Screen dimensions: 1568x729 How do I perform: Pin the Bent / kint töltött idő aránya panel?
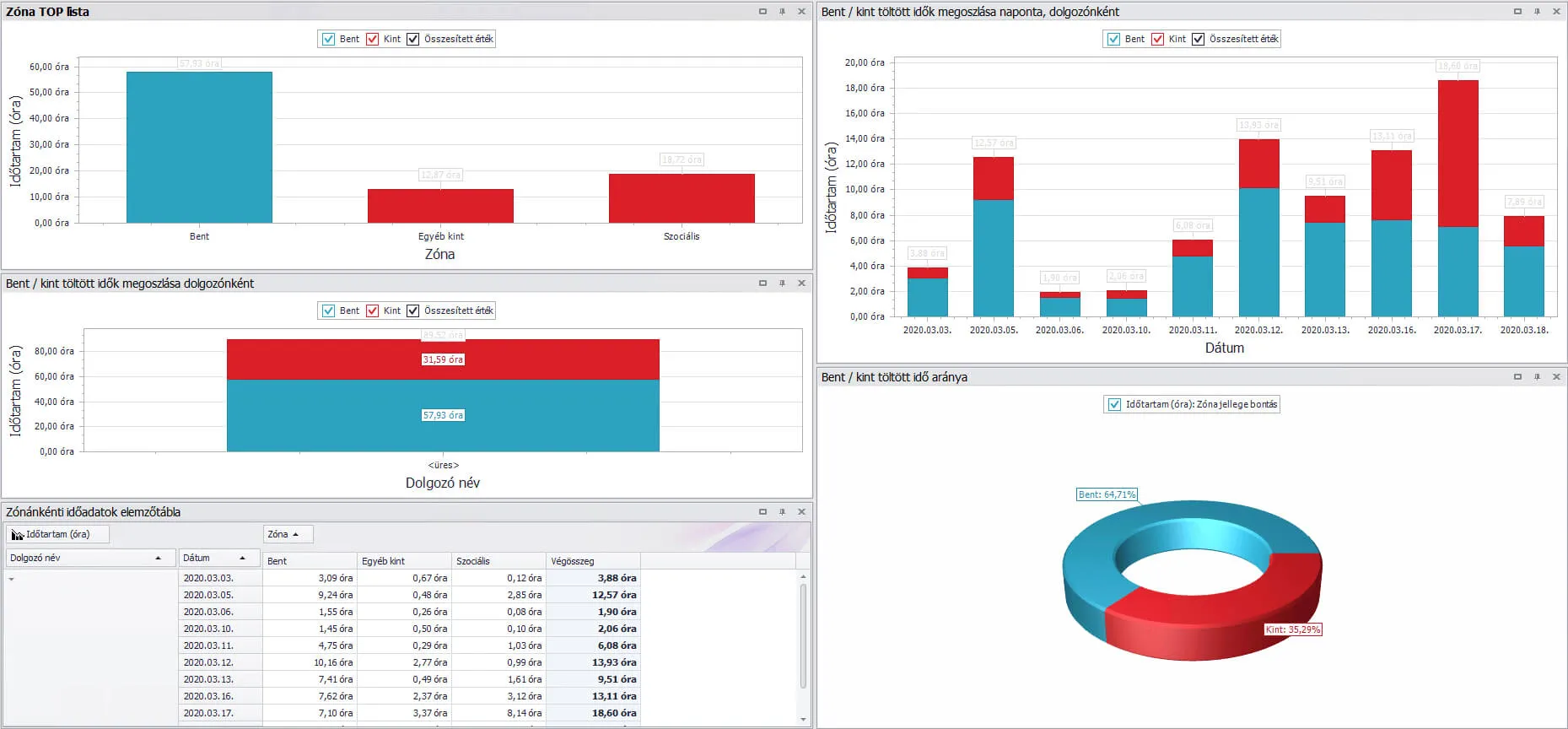(1537, 377)
